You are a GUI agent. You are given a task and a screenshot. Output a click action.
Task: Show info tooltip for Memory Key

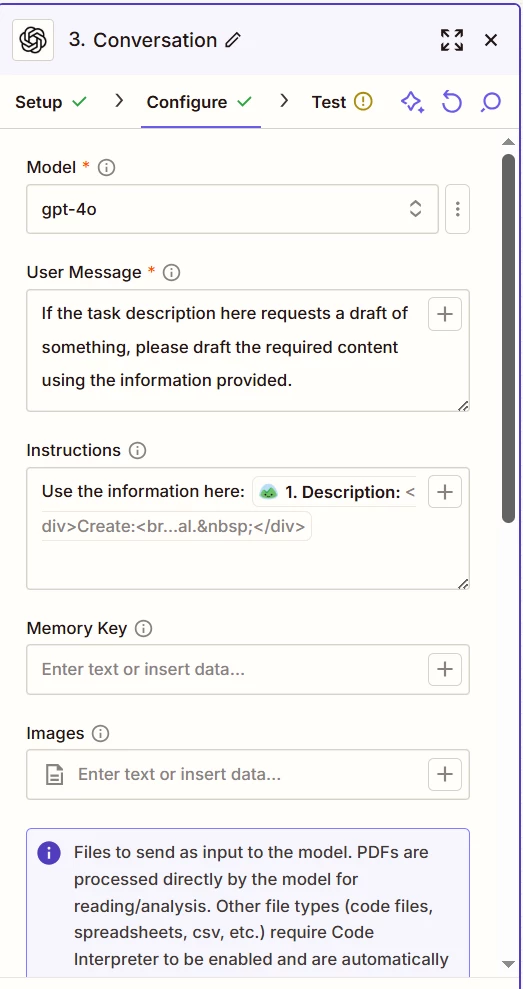144,628
